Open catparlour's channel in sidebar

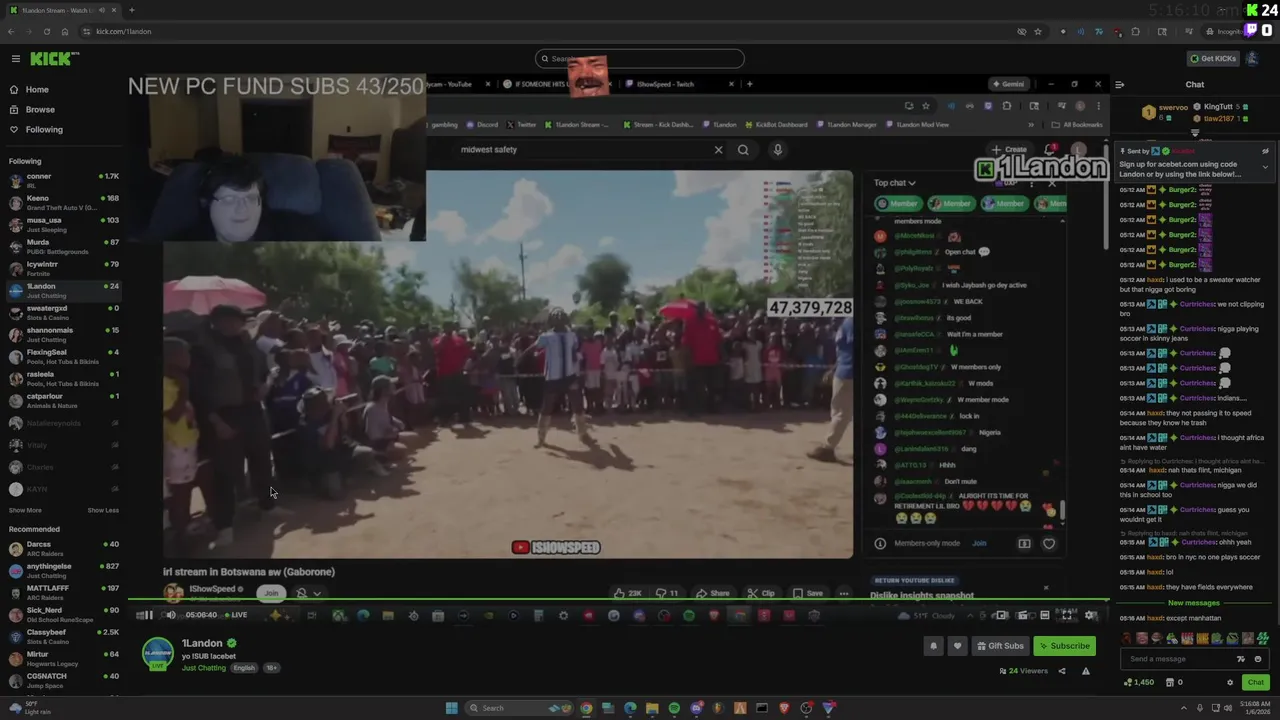coord(62,400)
